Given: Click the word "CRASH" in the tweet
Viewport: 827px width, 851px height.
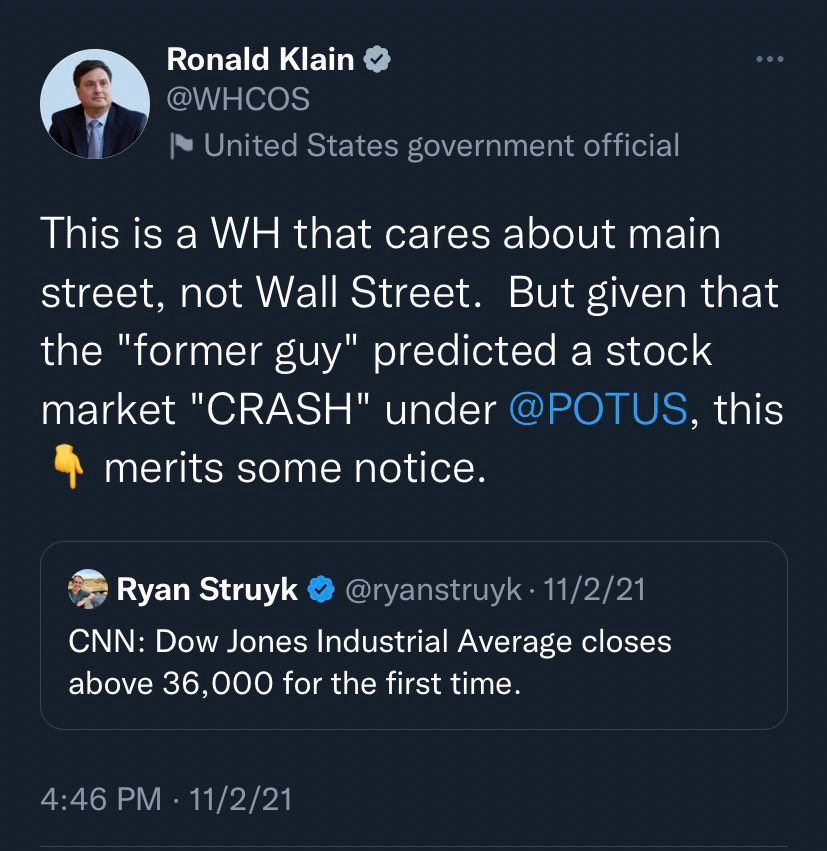Looking at the screenshot, I should pyautogui.click(x=281, y=408).
